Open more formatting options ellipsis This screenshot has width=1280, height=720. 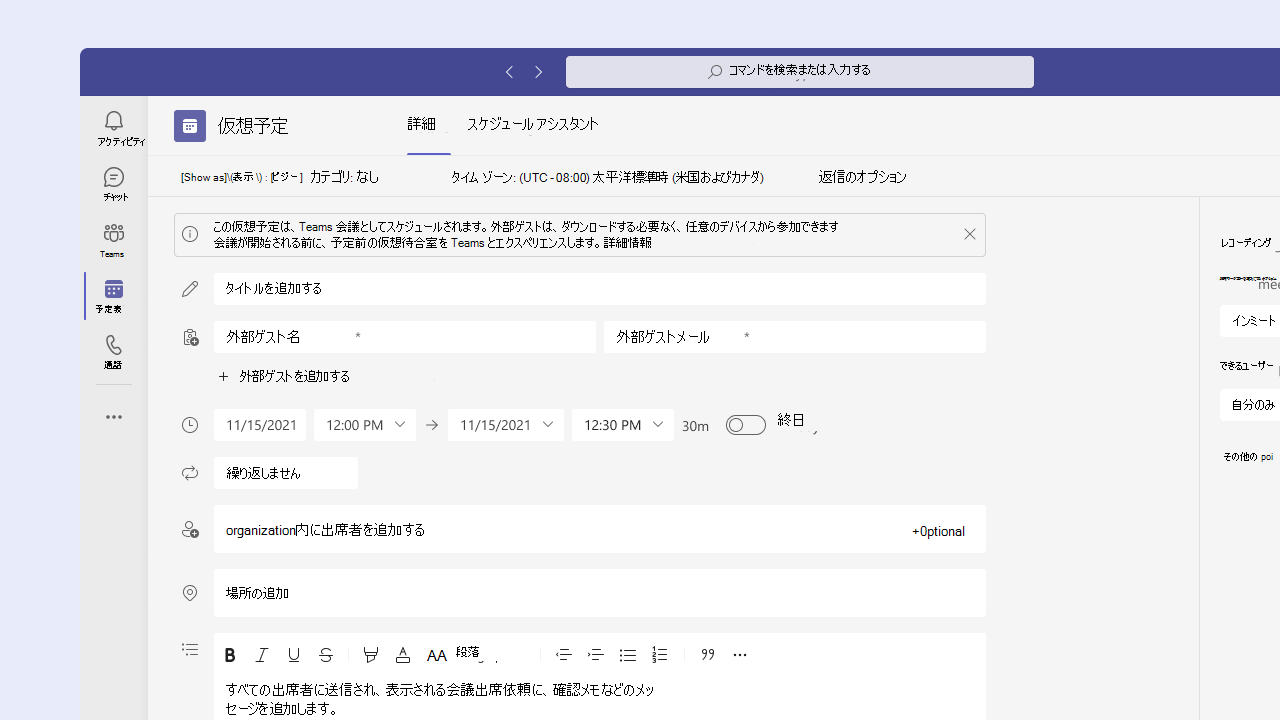[x=740, y=655]
